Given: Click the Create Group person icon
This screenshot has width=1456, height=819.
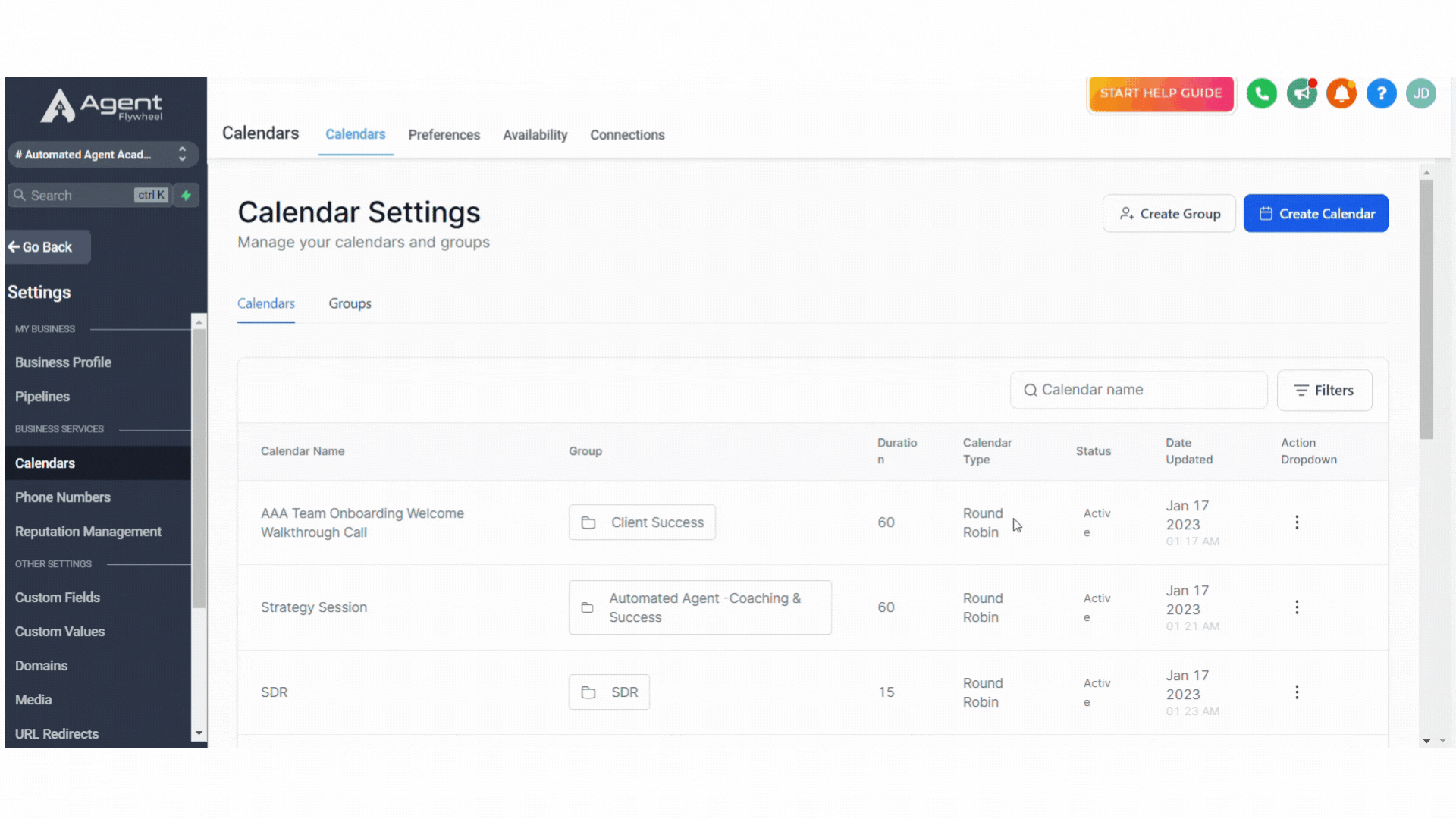Looking at the screenshot, I should pyautogui.click(x=1126, y=213).
